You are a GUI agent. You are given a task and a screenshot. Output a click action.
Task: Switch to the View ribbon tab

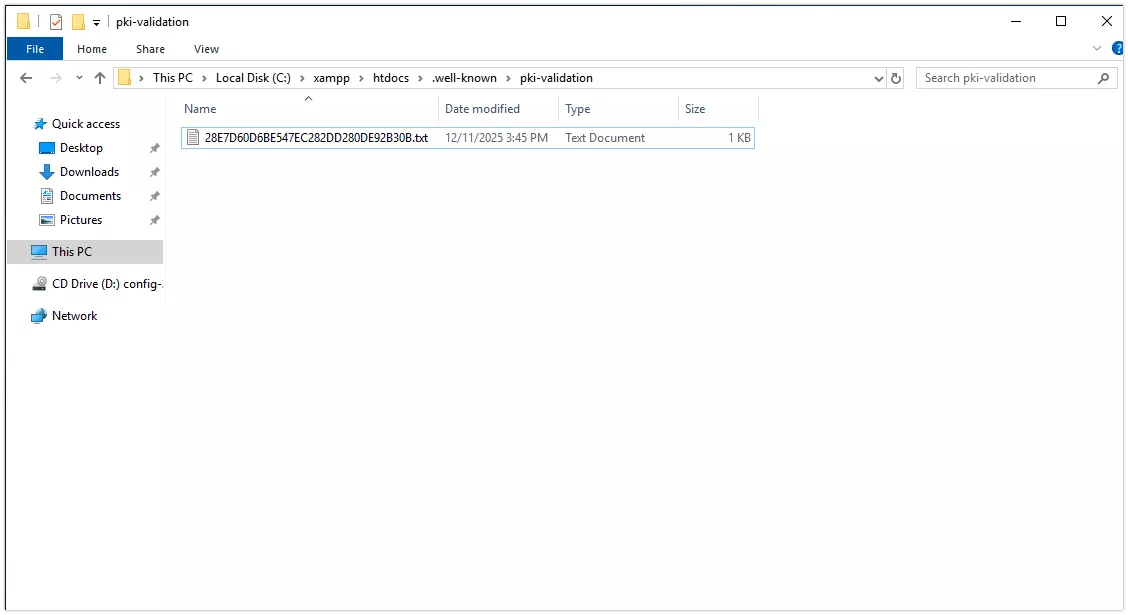[206, 48]
